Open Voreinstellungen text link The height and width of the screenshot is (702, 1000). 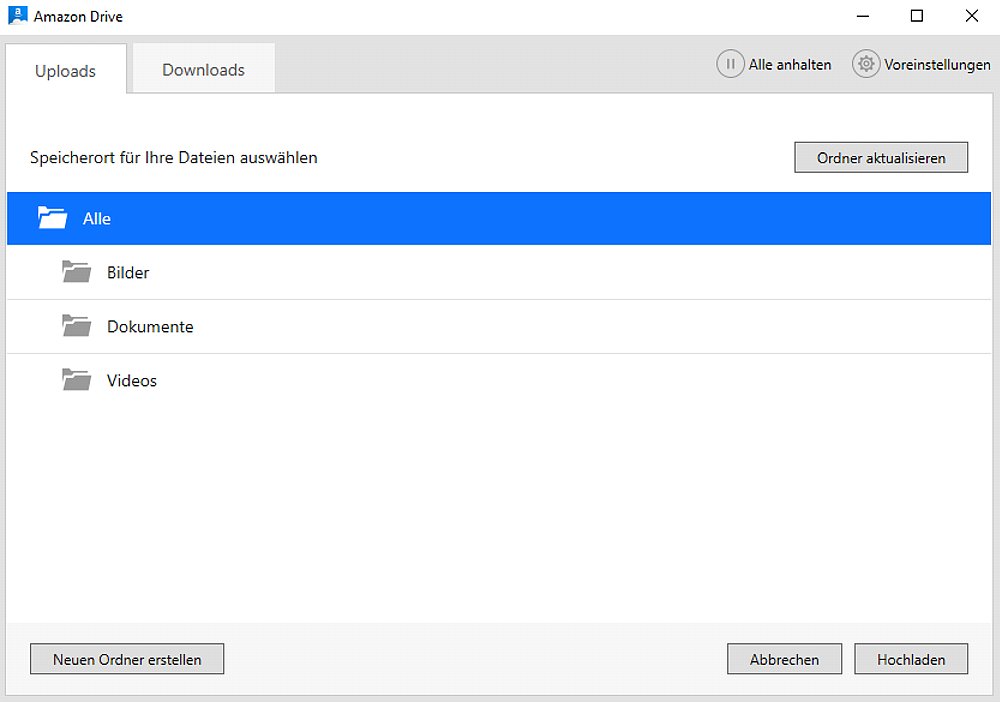coord(937,64)
